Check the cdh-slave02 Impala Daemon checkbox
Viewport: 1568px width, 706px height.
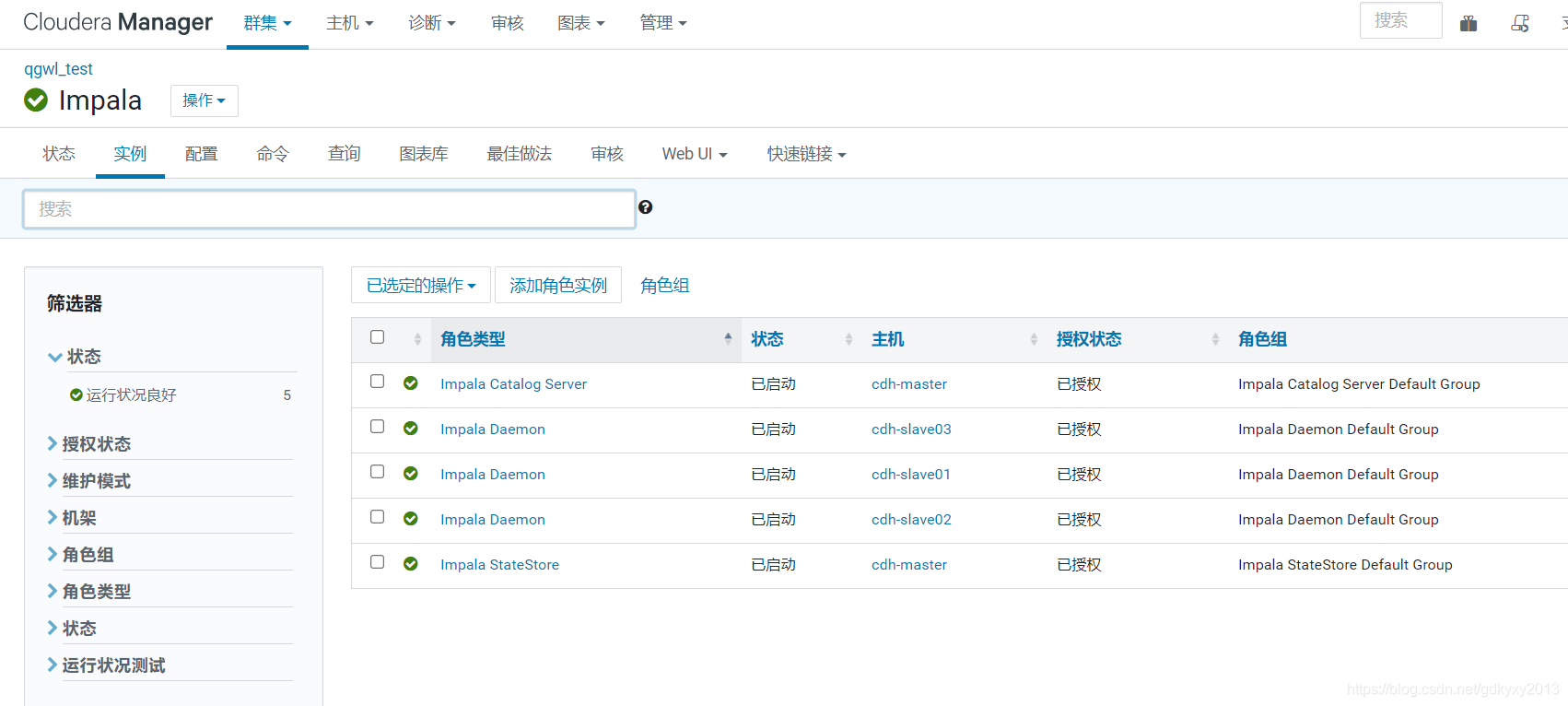tap(377, 516)
